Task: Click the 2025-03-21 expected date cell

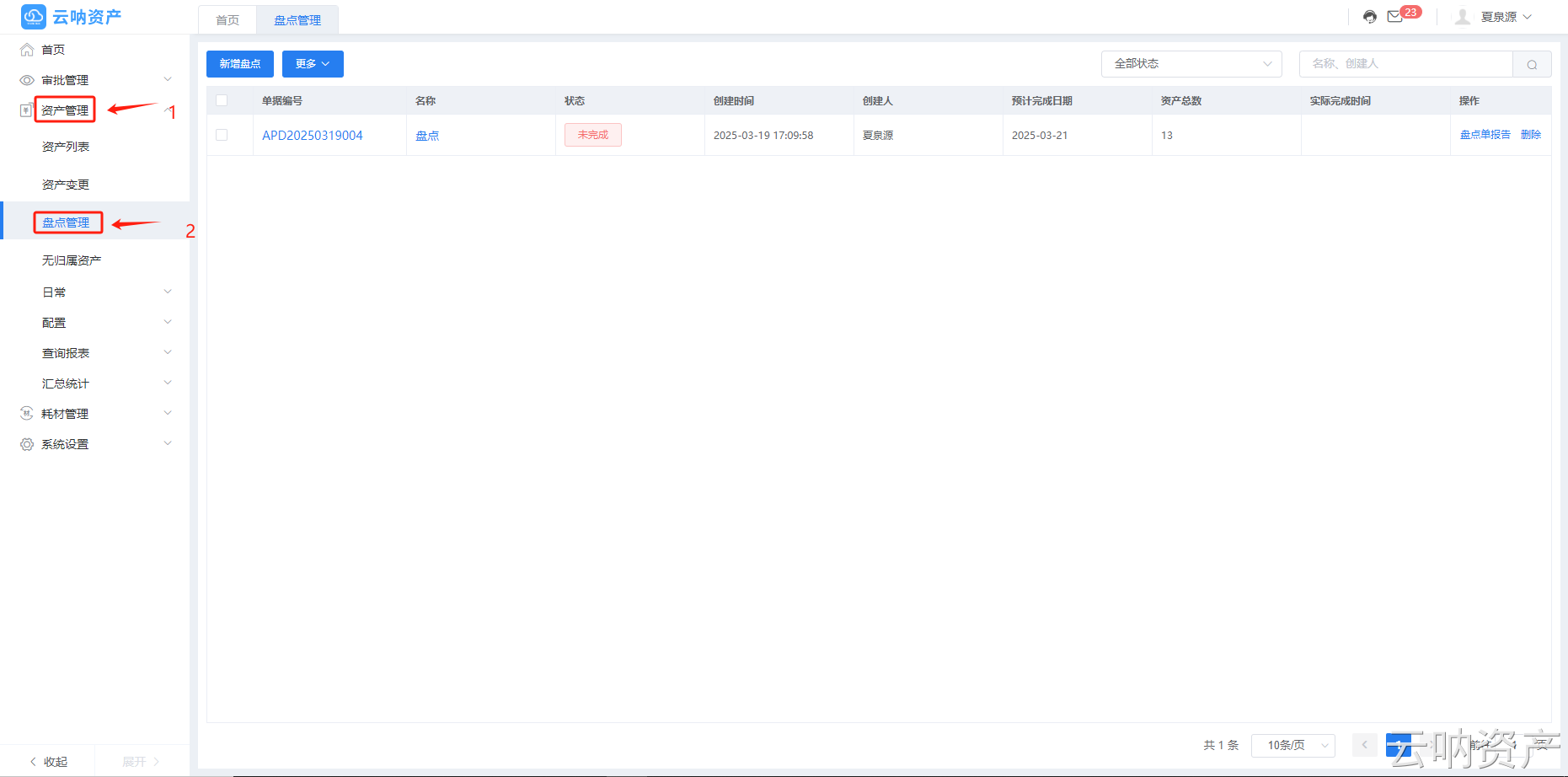Action: [1040, 135]
